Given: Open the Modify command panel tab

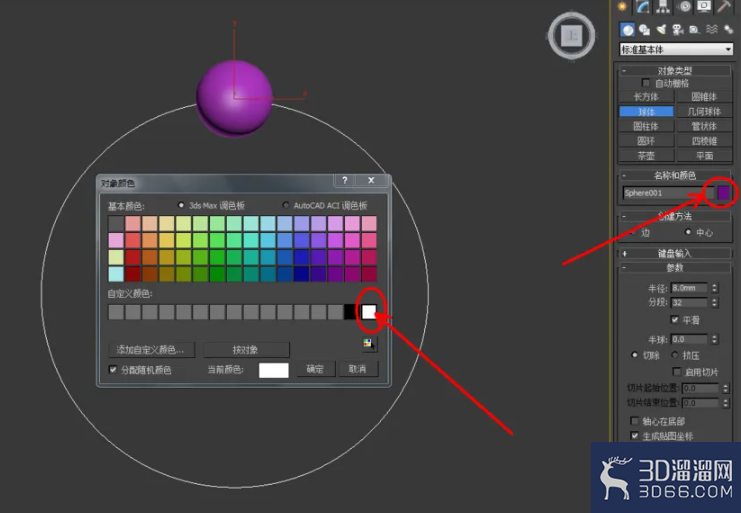Looking at the screenshot, I should (x=643, y=6).
